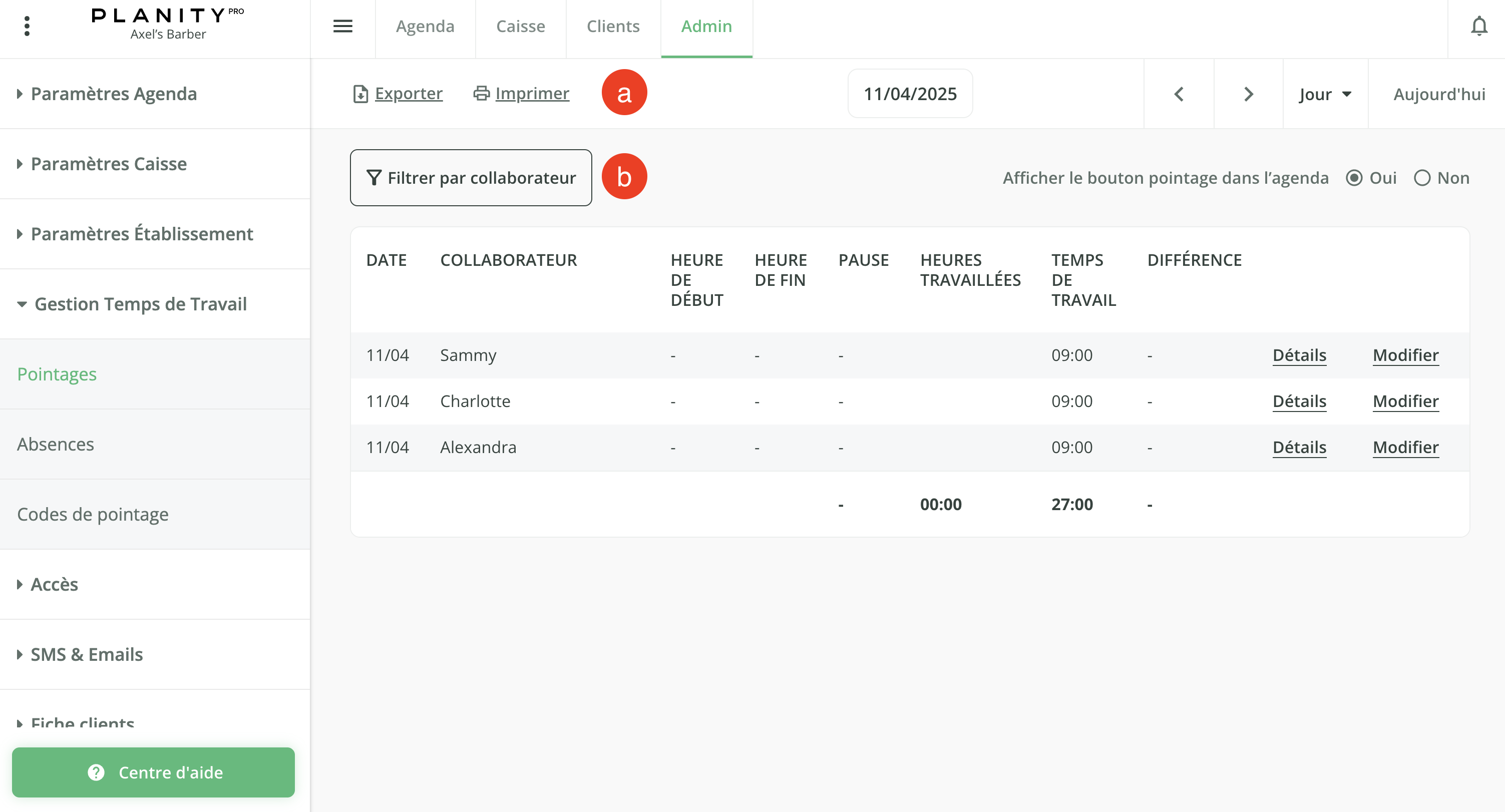Click the date field showing 11/04/2025
The image size is (1505, 812).
point(910,94)
